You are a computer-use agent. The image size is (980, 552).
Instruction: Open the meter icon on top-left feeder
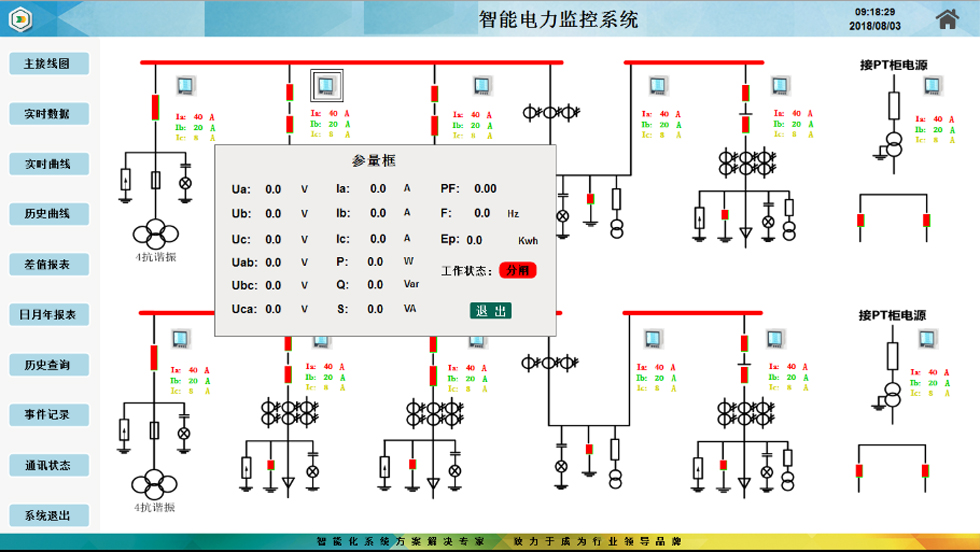point(186,86)
